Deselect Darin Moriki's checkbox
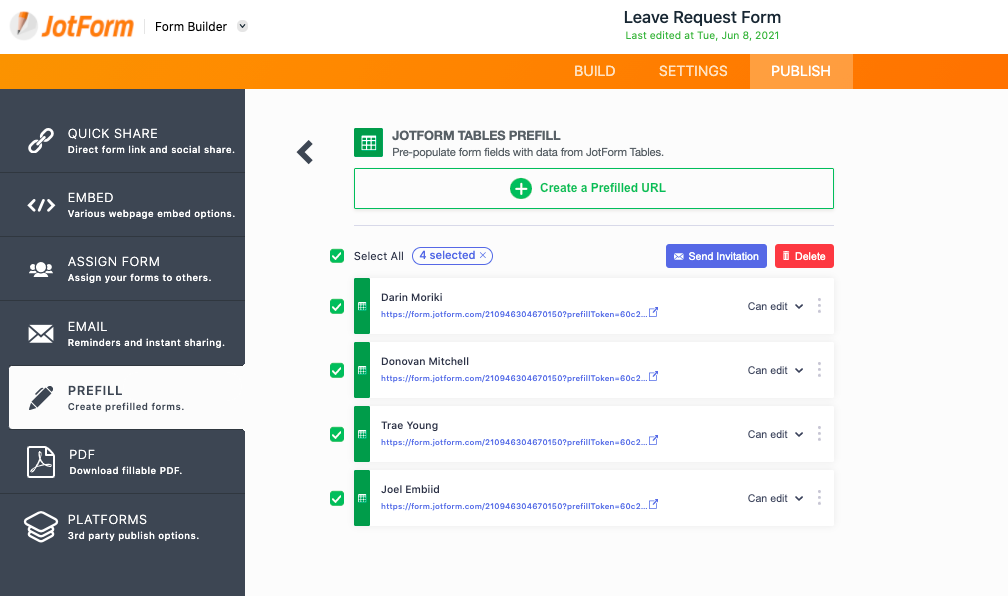The height and width of the screenshot is (596, 1008). pyautogui.click(x=337, y=306)
